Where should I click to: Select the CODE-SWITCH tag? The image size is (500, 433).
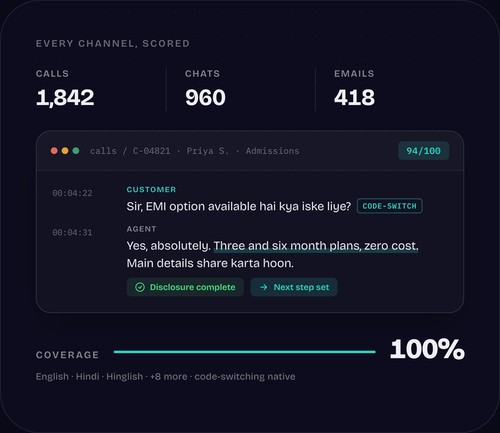390,206
